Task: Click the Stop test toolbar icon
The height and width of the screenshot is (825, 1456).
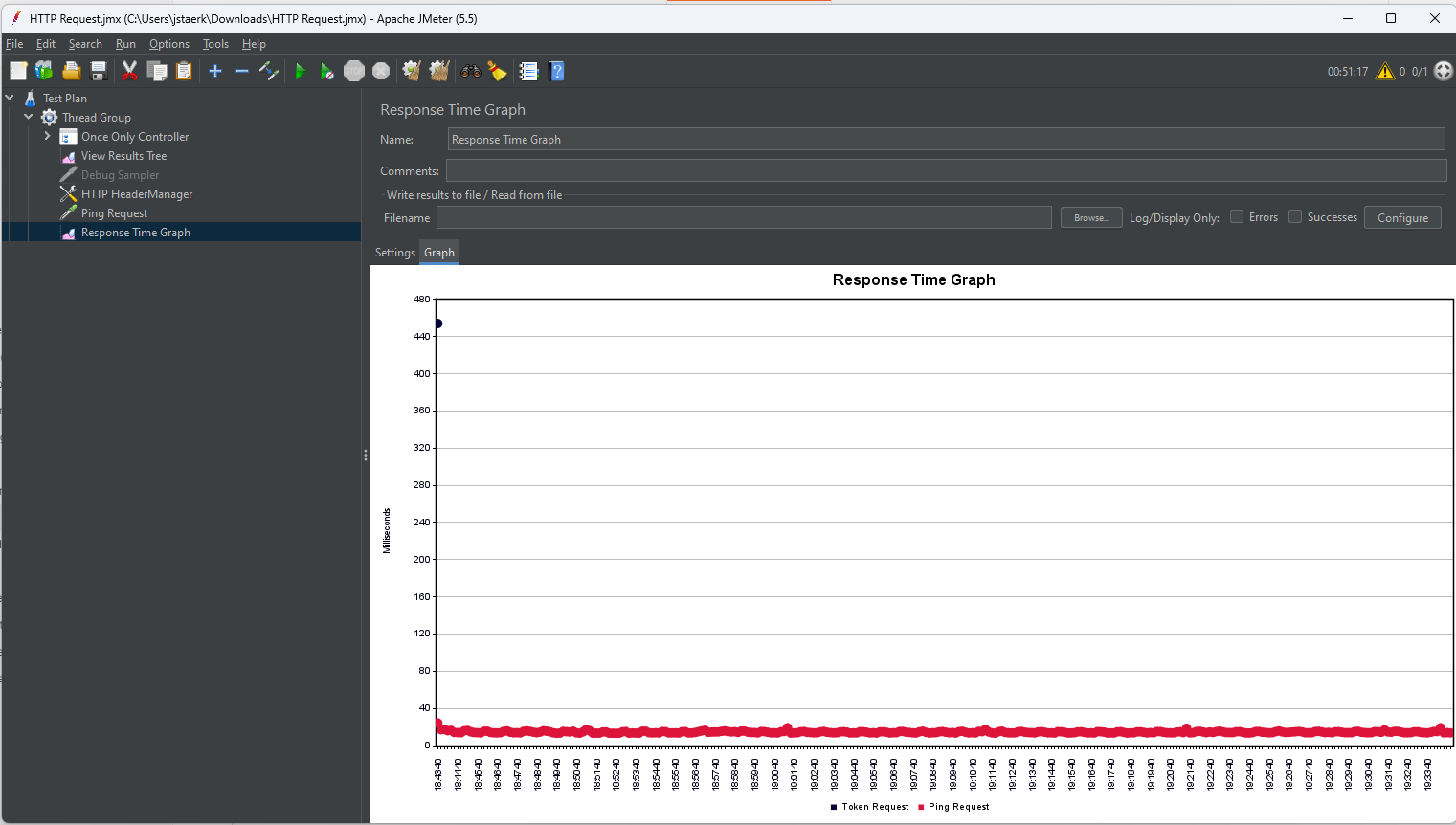Action: 353,71
